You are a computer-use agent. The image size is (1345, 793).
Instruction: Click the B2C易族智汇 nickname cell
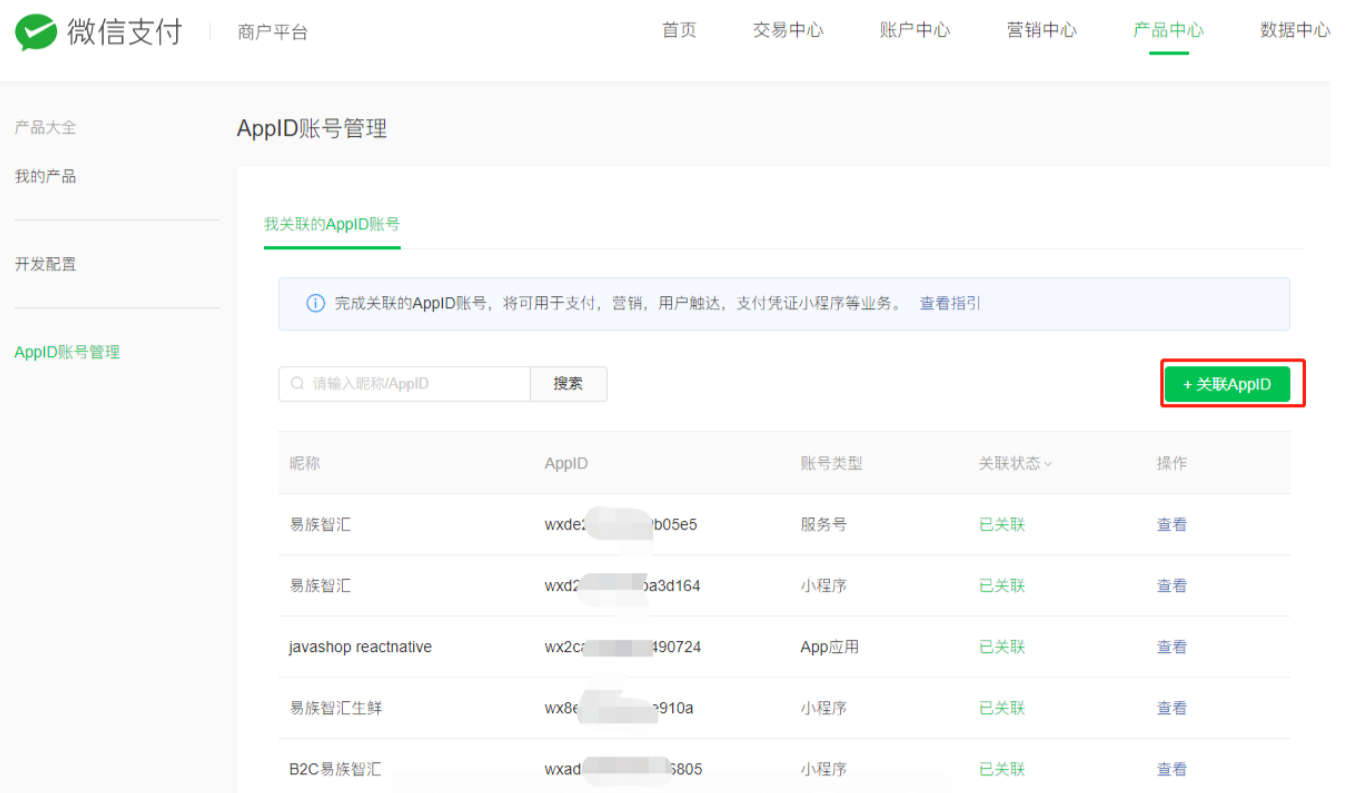pos(335,769)
